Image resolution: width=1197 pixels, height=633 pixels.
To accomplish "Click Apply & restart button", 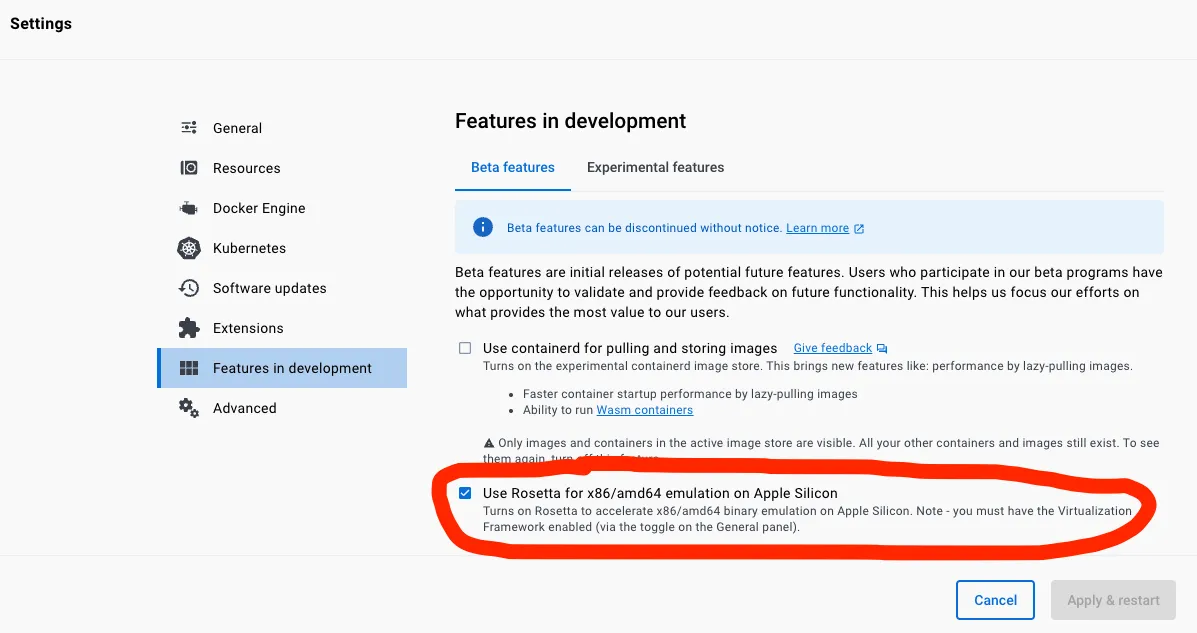I will tap(1113, 600).
